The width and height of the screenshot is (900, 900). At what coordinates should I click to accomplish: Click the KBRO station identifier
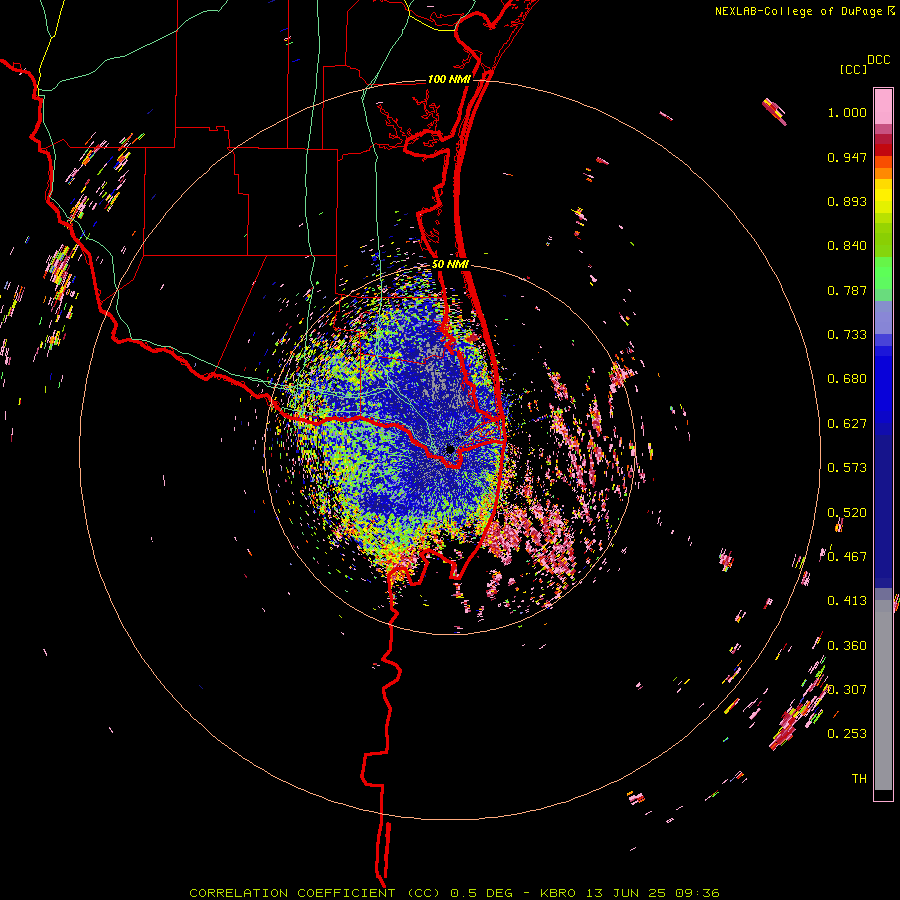point(559,893)
